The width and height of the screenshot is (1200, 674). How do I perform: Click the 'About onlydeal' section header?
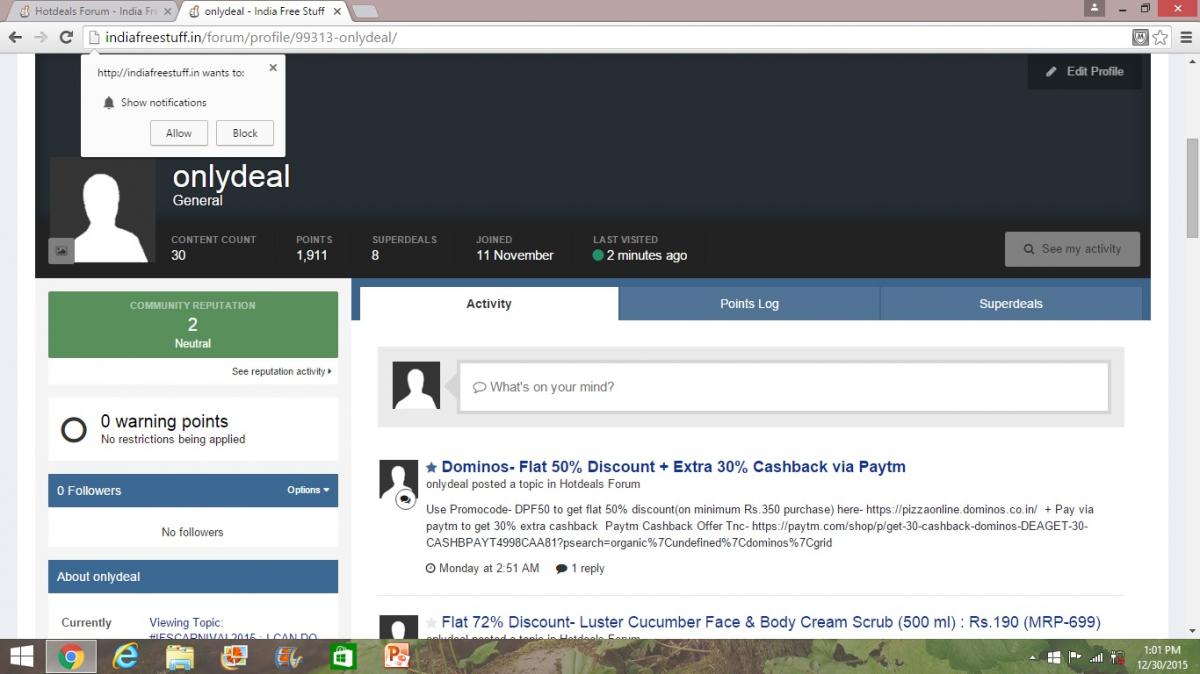(x=193, y=577)
